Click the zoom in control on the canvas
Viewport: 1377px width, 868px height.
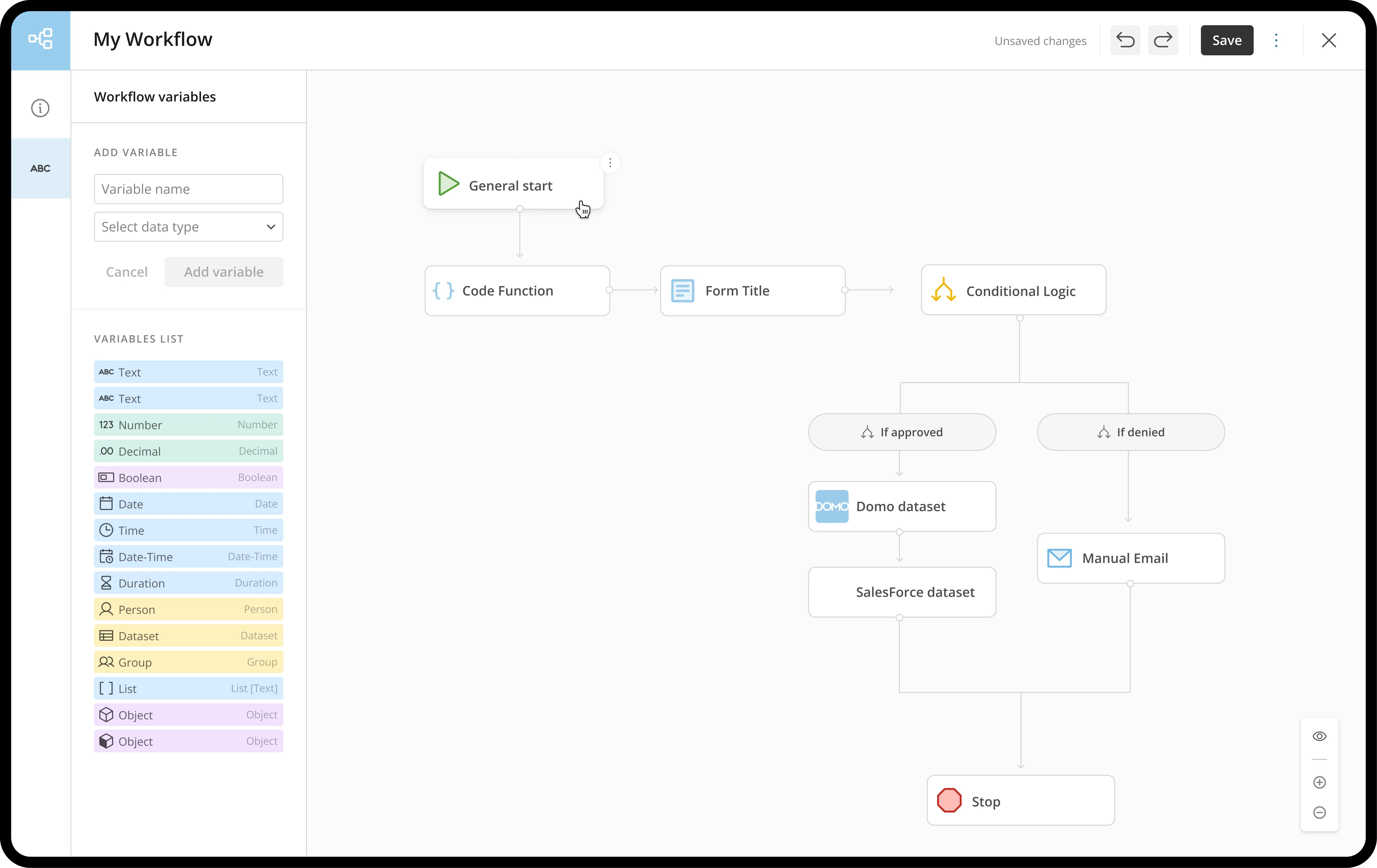(x=1319, y=783)
